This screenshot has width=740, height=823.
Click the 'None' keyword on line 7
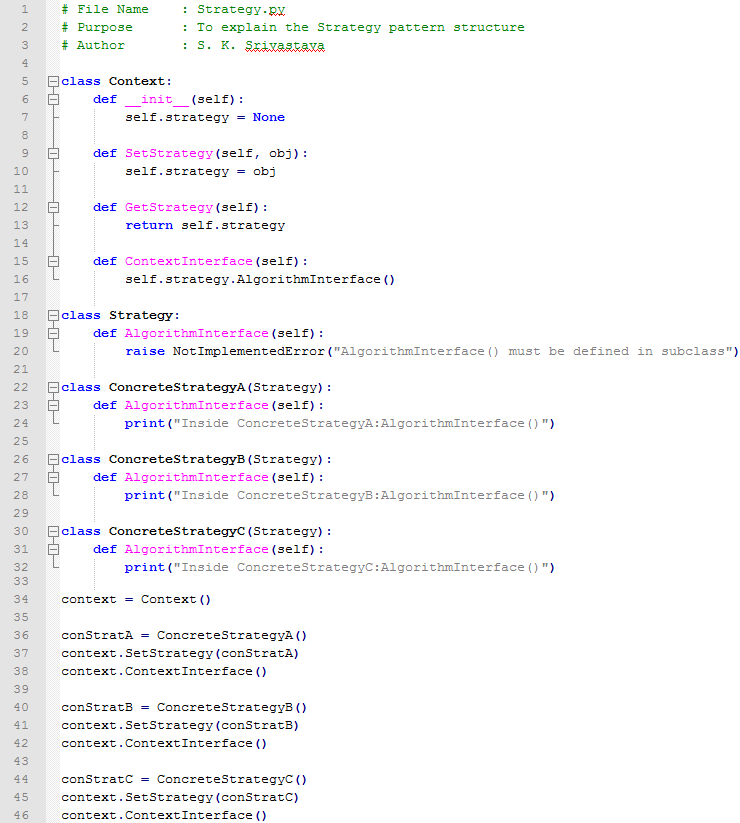point(269,118)
